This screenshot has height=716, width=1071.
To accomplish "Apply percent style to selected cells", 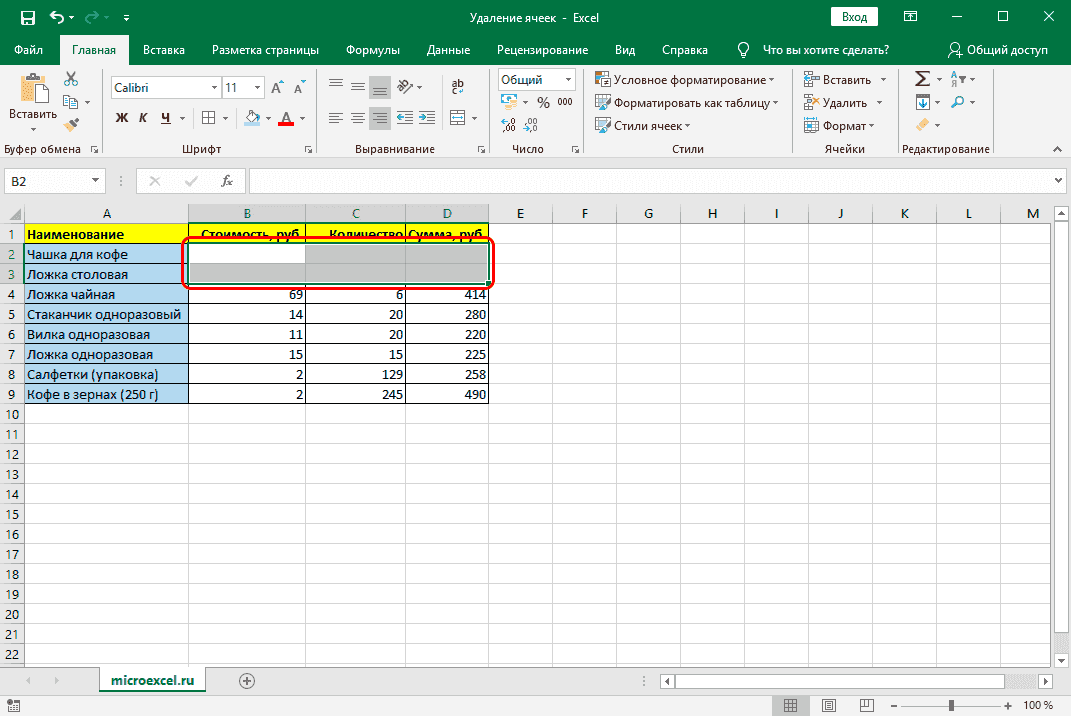I will [543, 102].
